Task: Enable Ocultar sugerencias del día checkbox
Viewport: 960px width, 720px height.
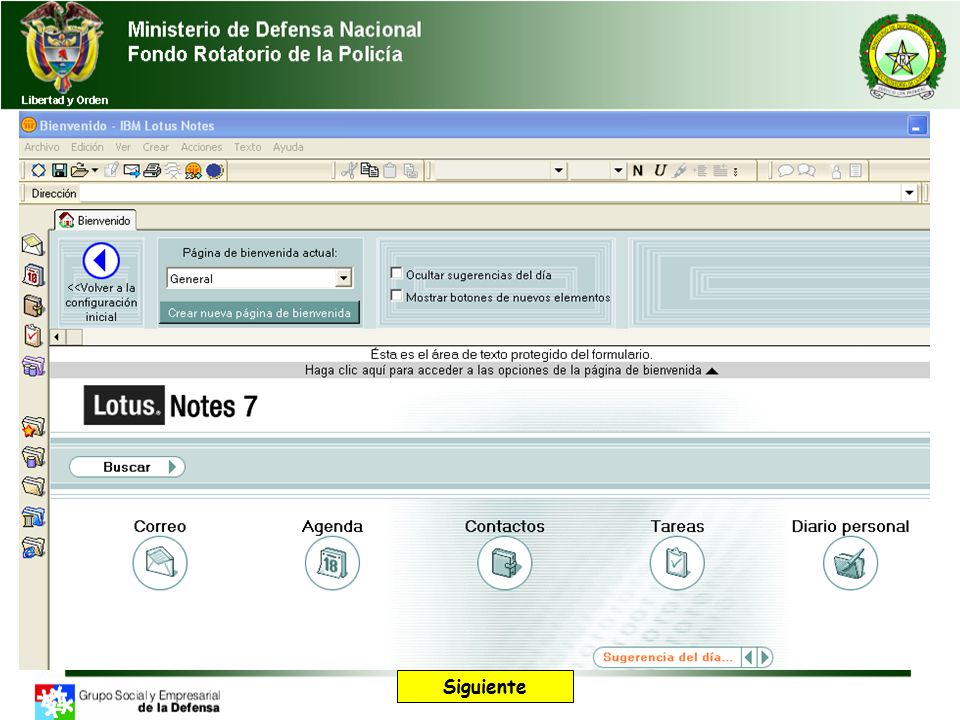Action: point(397,273)
